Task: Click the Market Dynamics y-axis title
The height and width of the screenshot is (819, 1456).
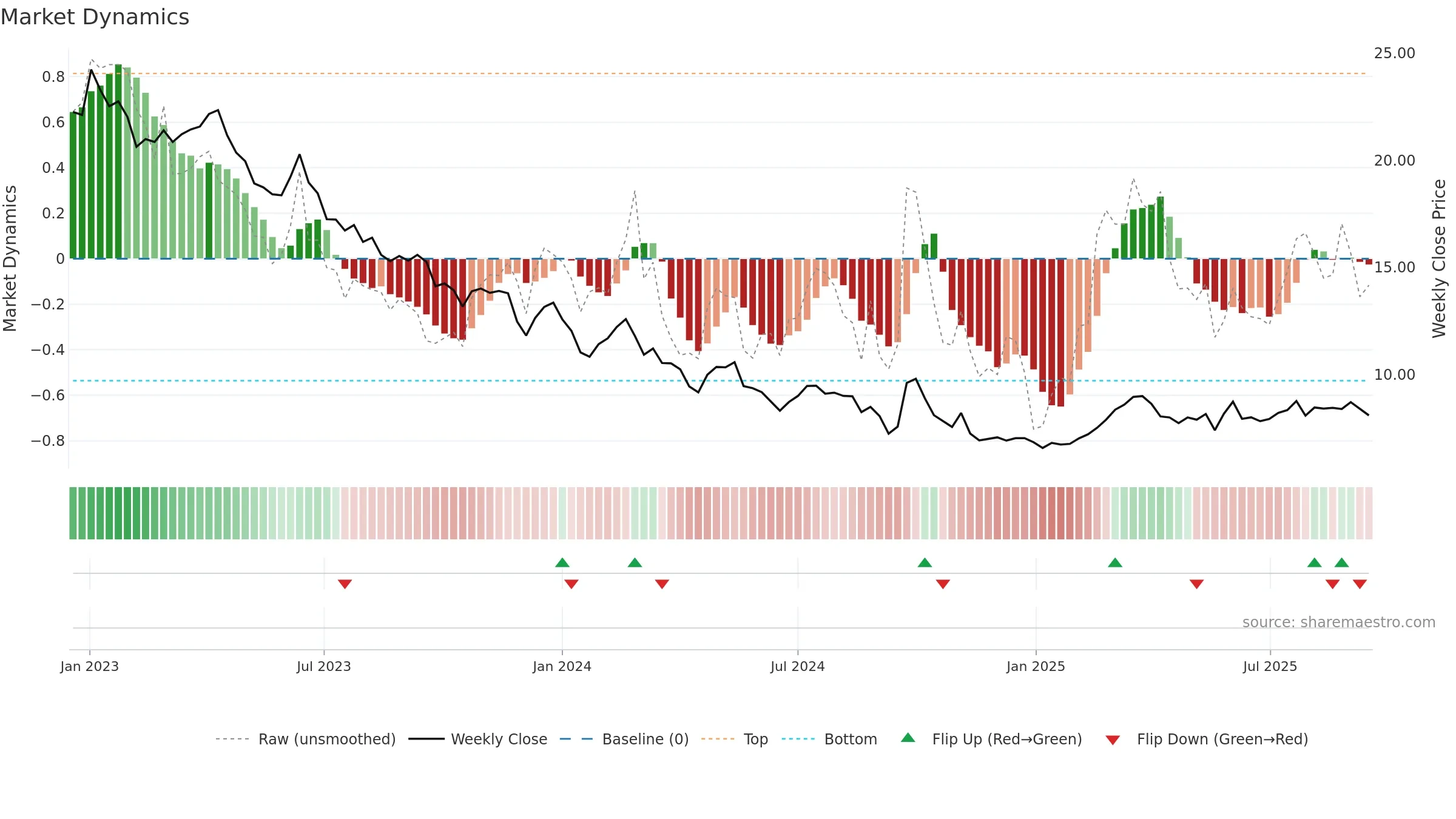Action: tap(10, 258)
